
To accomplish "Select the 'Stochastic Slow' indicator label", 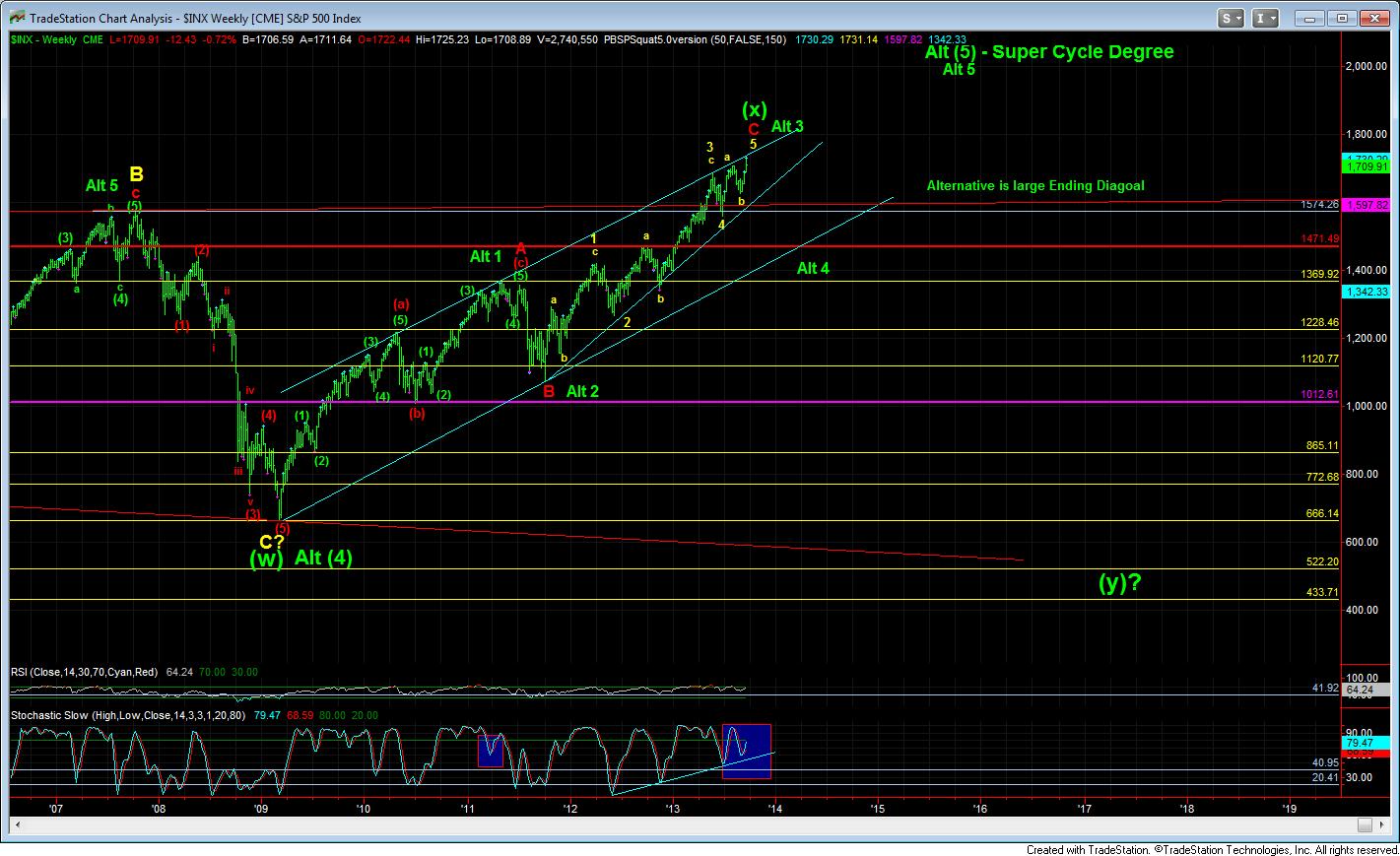I will click(49, 714).
